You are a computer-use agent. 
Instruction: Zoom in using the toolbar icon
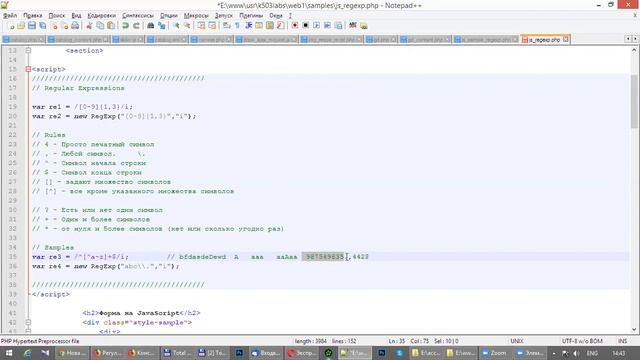coord(176,26)
